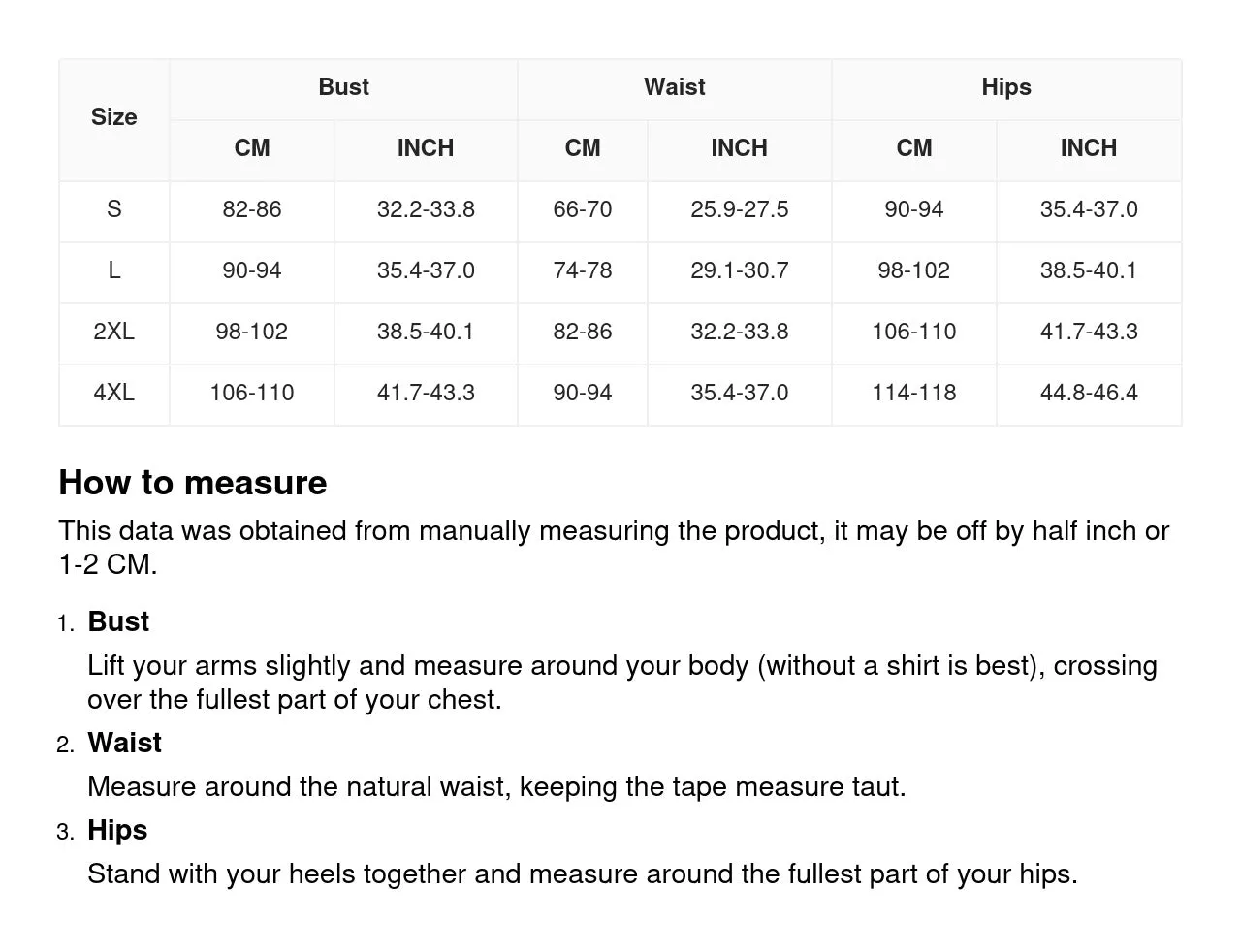Click the S size row label
This screenshot has width=1241, height=952.
coord(114,211)
